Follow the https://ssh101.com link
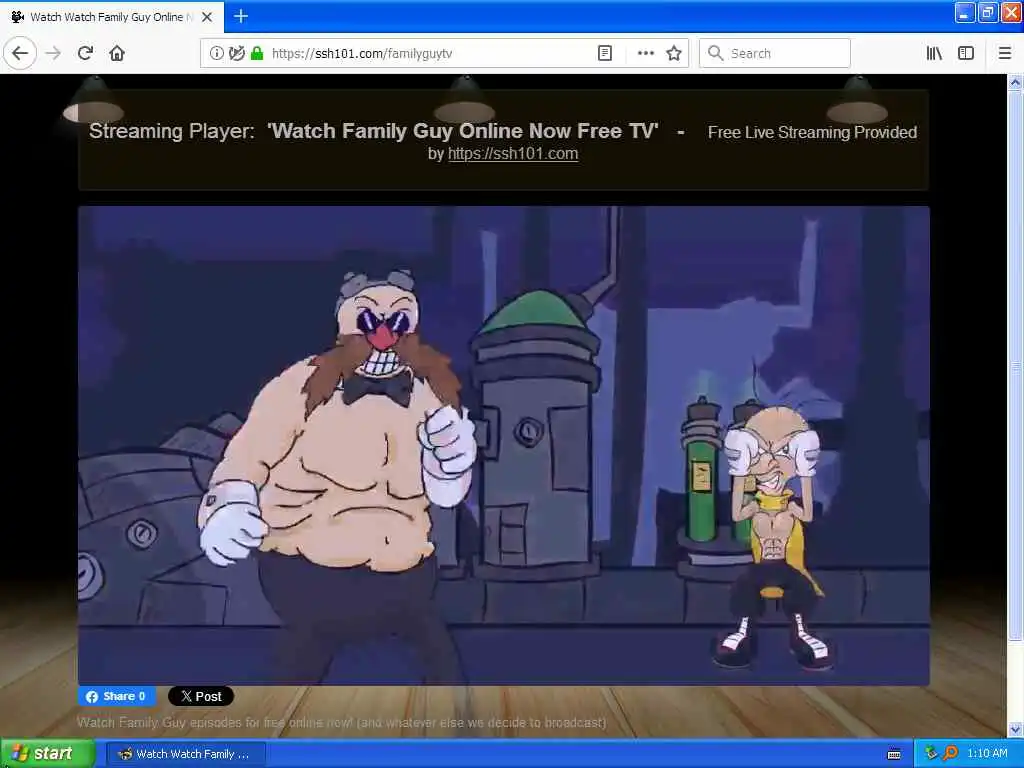The height and width of the screenshot is (768, 1024). pyautogui.click(x=513, y=153)
